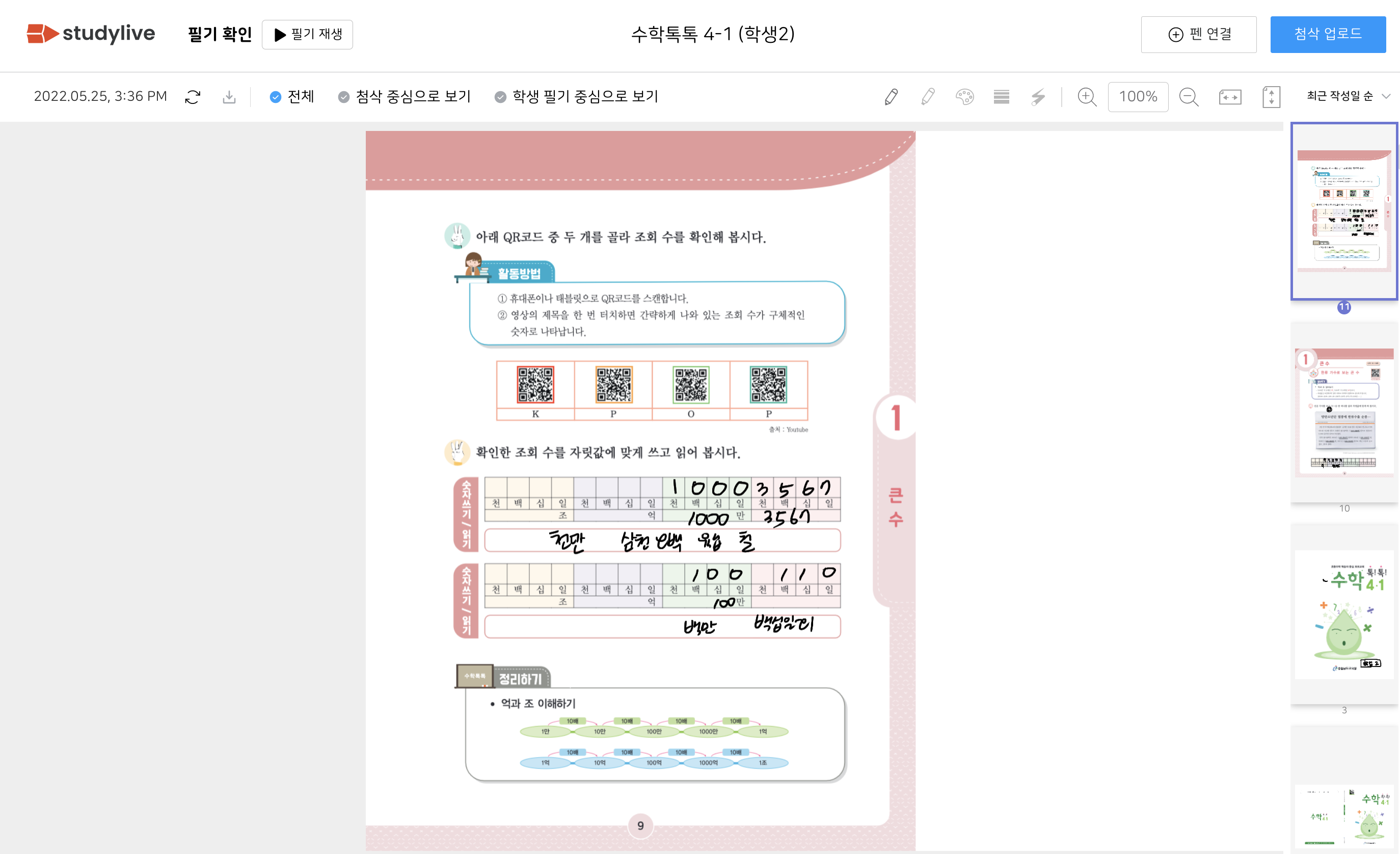The image size is (1400, 854).
Task: Click the date 2022.05.25, 3:36 PM
Action: point(100,97)
